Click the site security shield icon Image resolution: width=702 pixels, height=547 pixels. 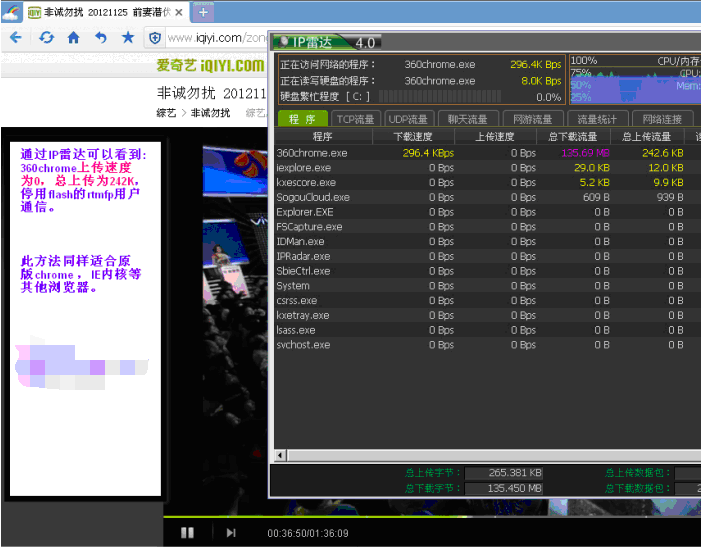tap(155, 38)
